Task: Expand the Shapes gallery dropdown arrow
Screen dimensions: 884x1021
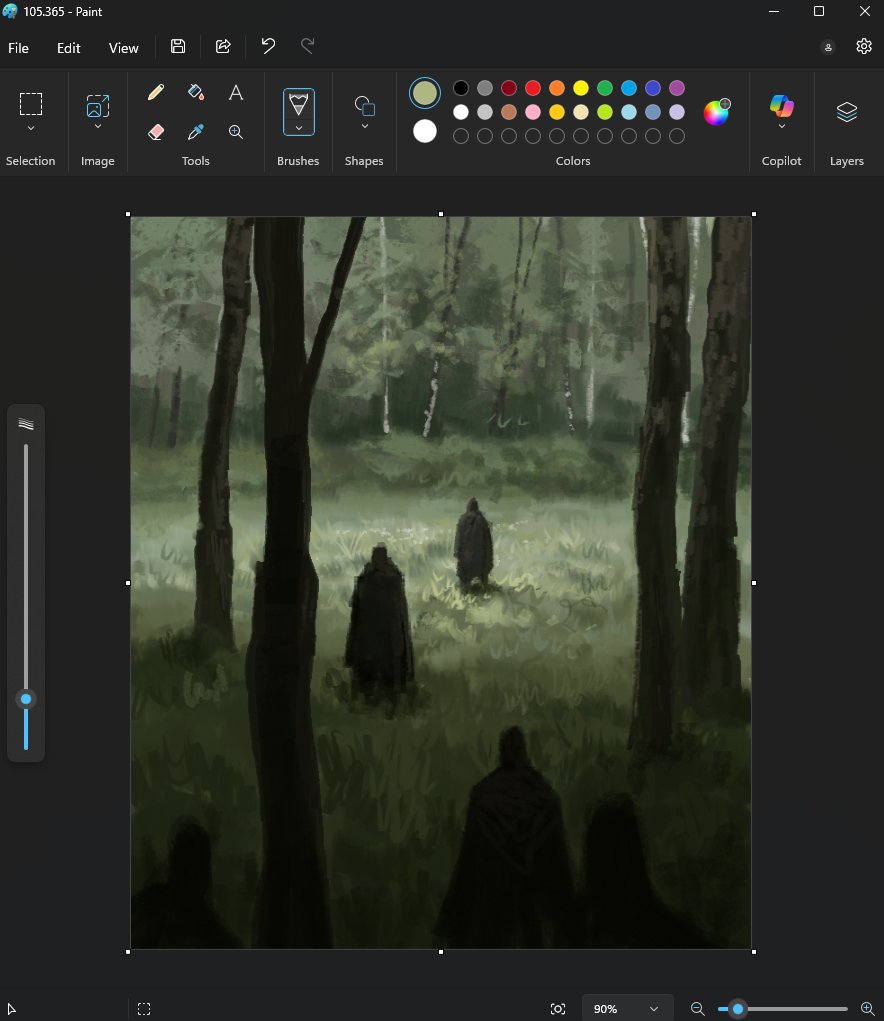Action: pyautogui.click(x=365, y=126)
